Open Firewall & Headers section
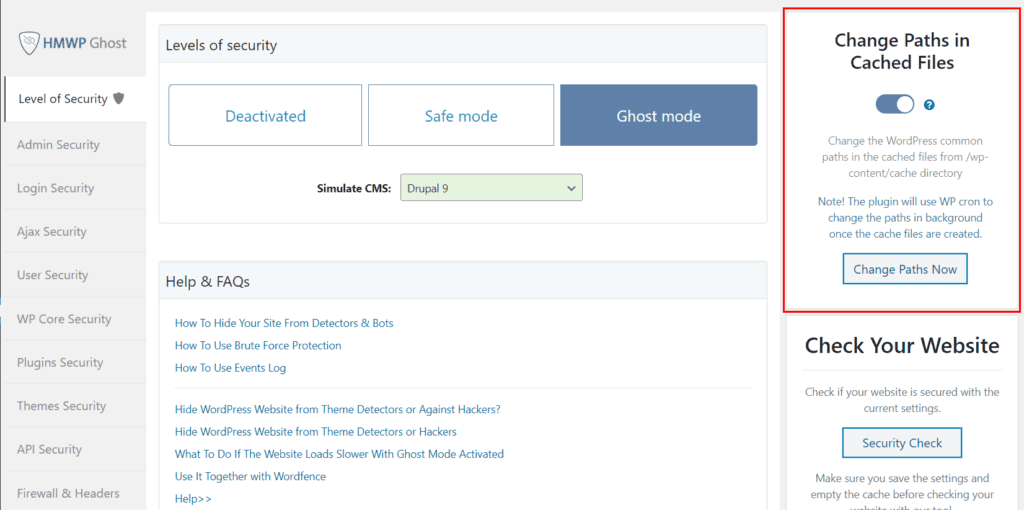 click(74, 493)
